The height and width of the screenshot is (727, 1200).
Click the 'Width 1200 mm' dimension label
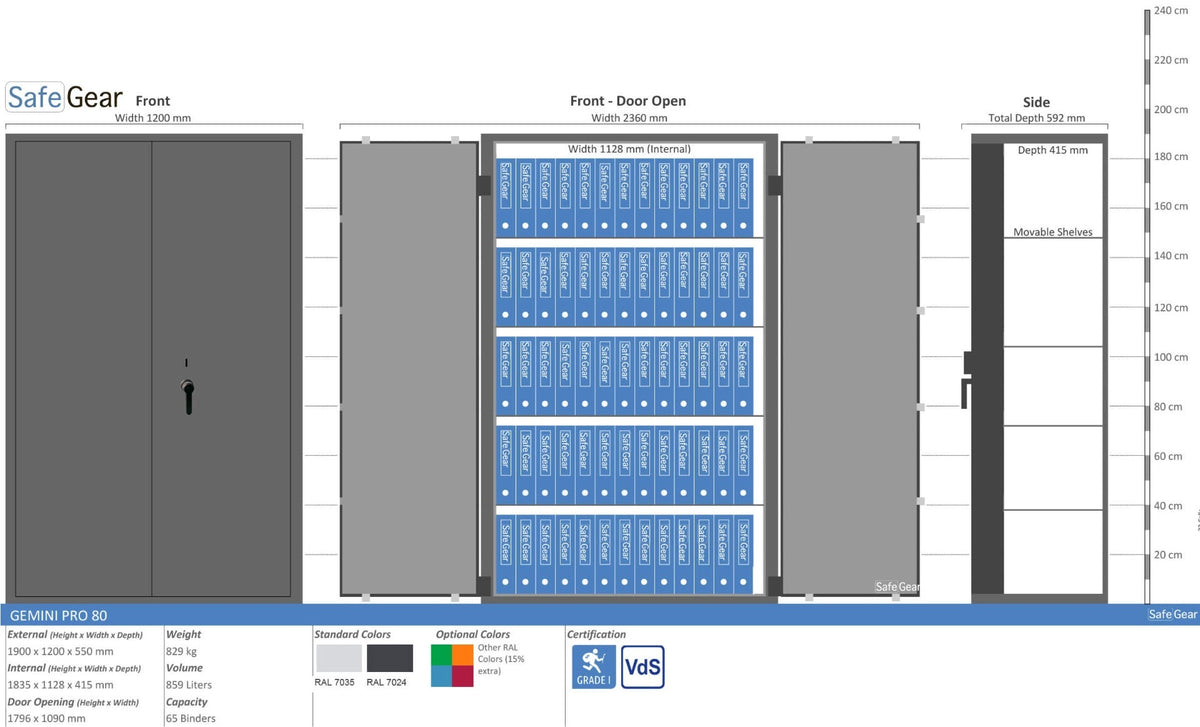tap(153, 118)
